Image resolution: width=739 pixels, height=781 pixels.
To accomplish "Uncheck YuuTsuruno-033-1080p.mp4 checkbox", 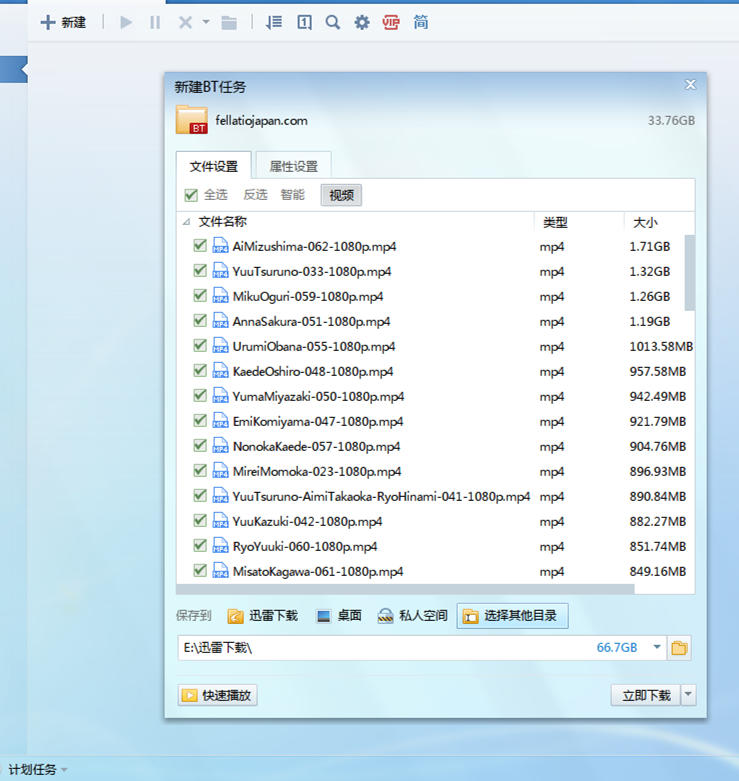I will [200, 270].
